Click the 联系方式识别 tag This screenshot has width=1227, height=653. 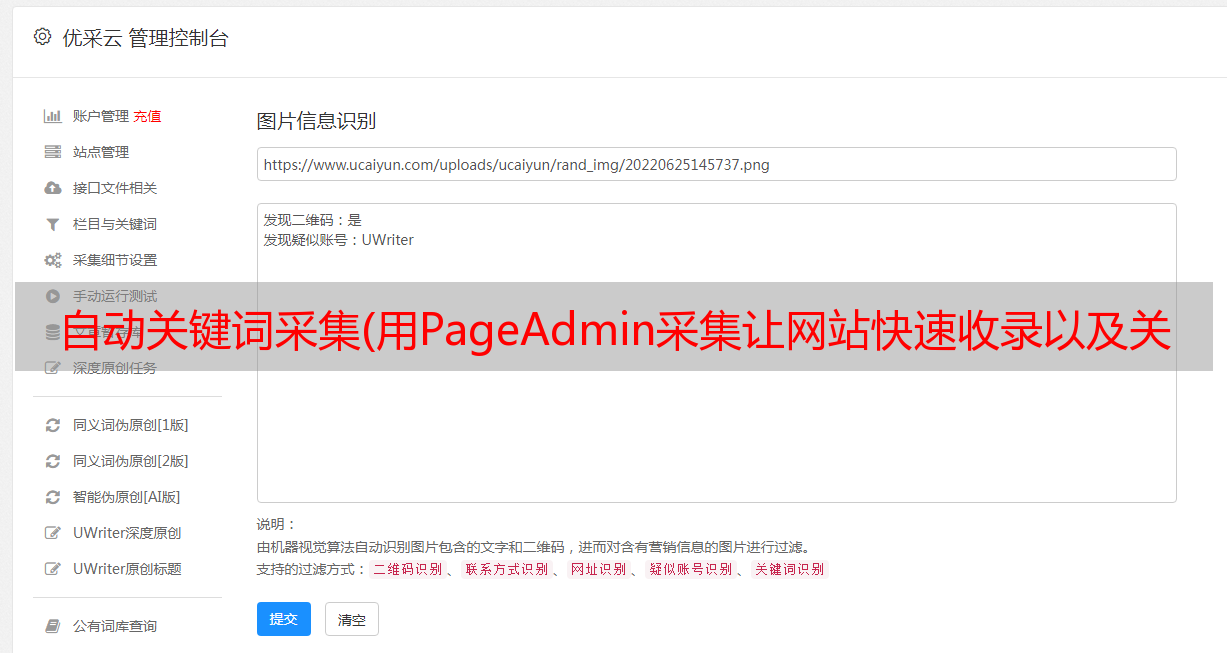click(x=506, y=569)
